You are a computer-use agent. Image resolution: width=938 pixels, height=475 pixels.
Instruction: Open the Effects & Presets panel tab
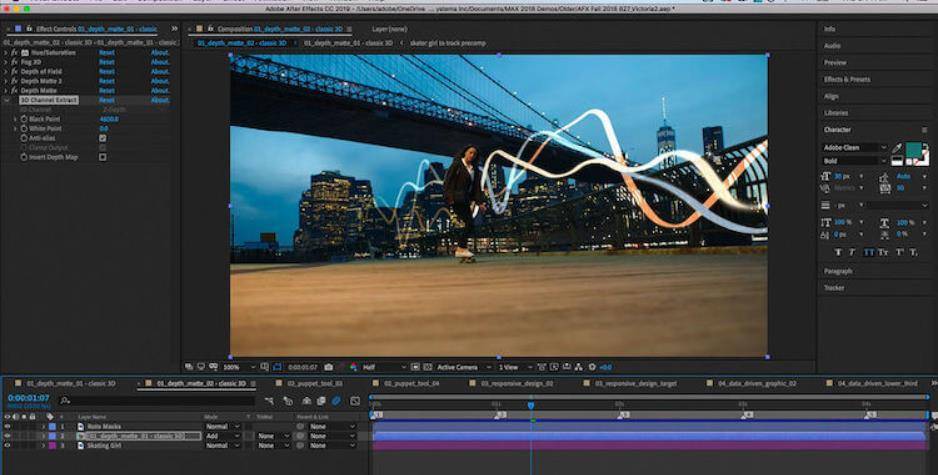846,79
